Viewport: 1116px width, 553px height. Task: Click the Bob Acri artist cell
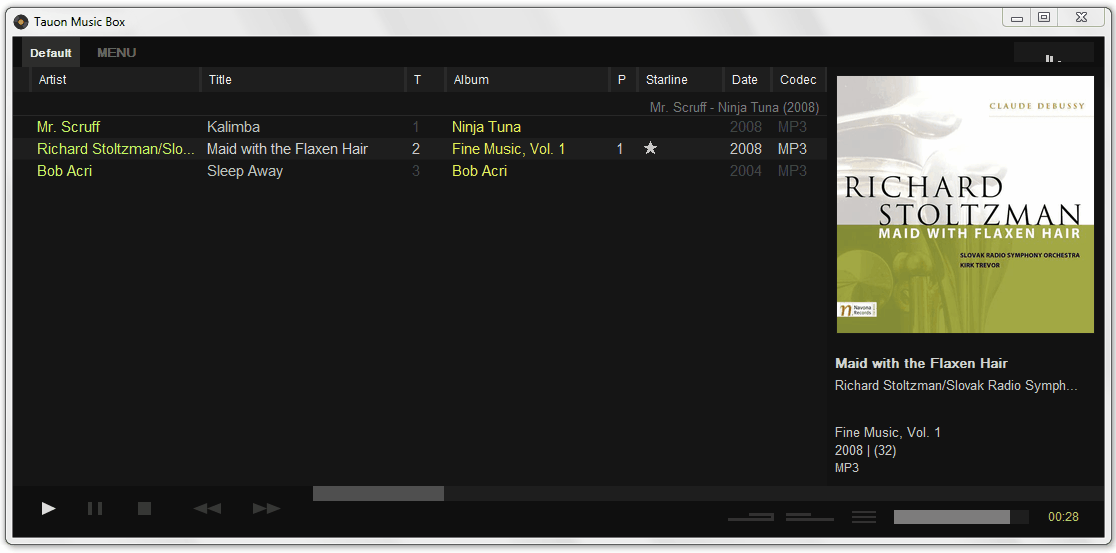[64, 171]
